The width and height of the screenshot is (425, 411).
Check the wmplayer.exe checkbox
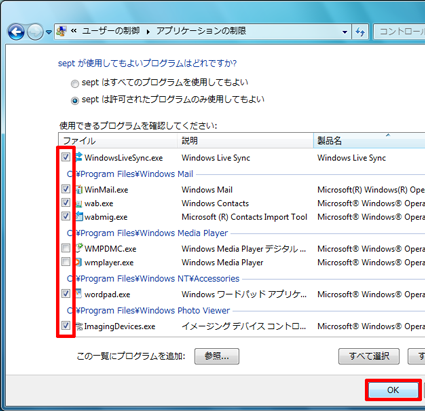click(66, 262)
